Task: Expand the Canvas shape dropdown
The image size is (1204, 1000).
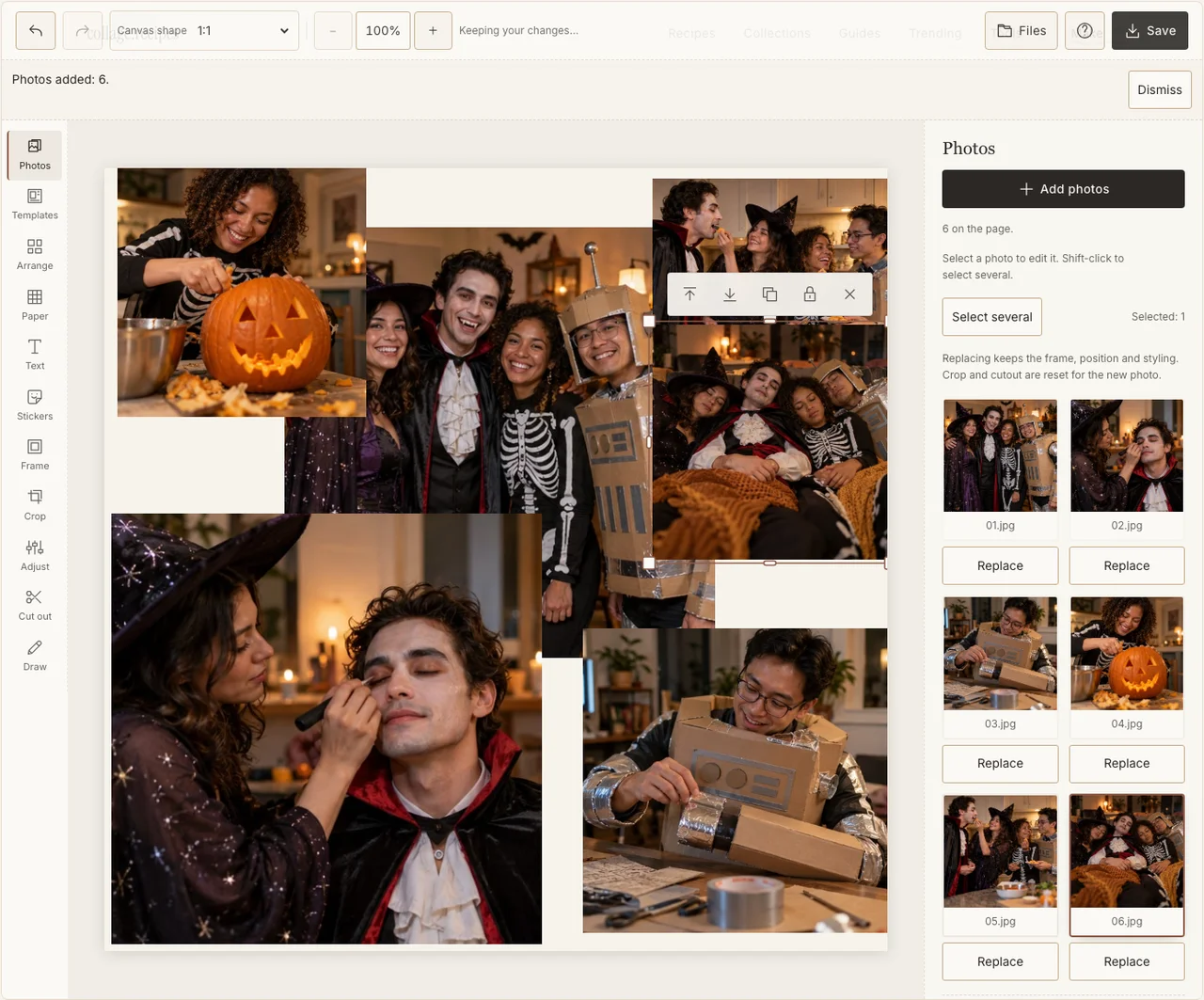Action: (204, 31)
